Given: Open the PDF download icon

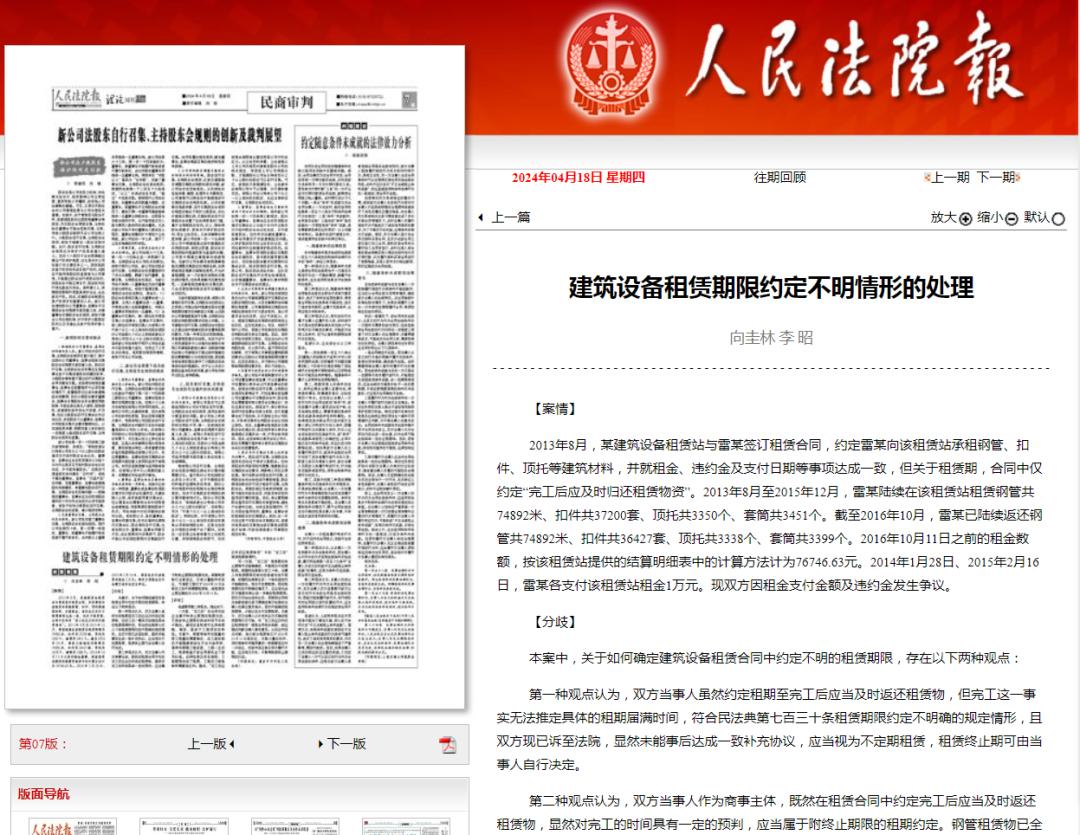Looking at the screenshot, I should coord(448,745).
